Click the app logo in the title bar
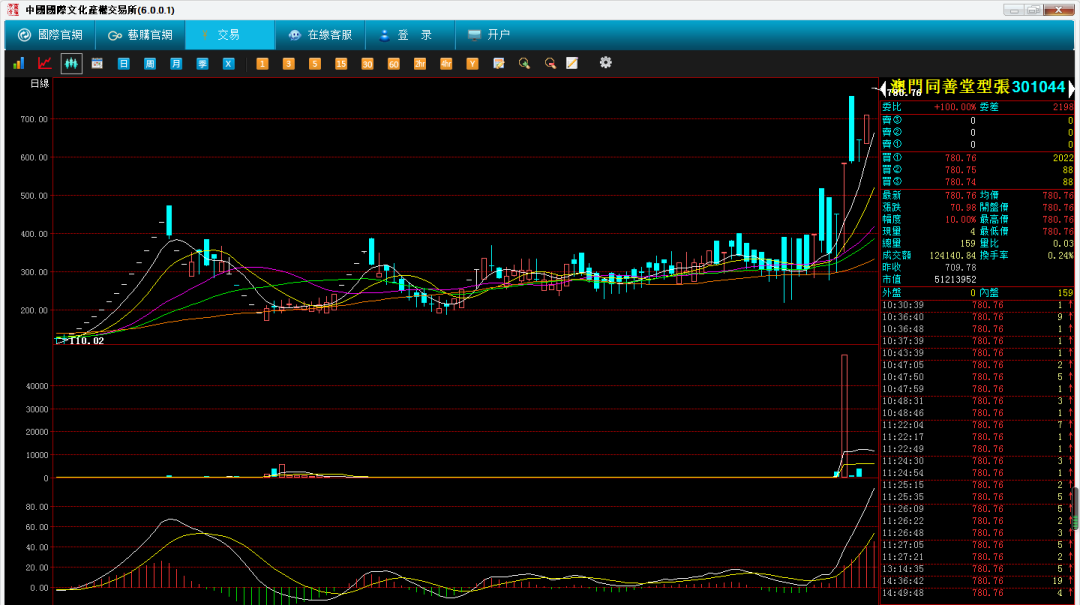The height and width of the screenshot is (605, 1080). tap(12, 10)
